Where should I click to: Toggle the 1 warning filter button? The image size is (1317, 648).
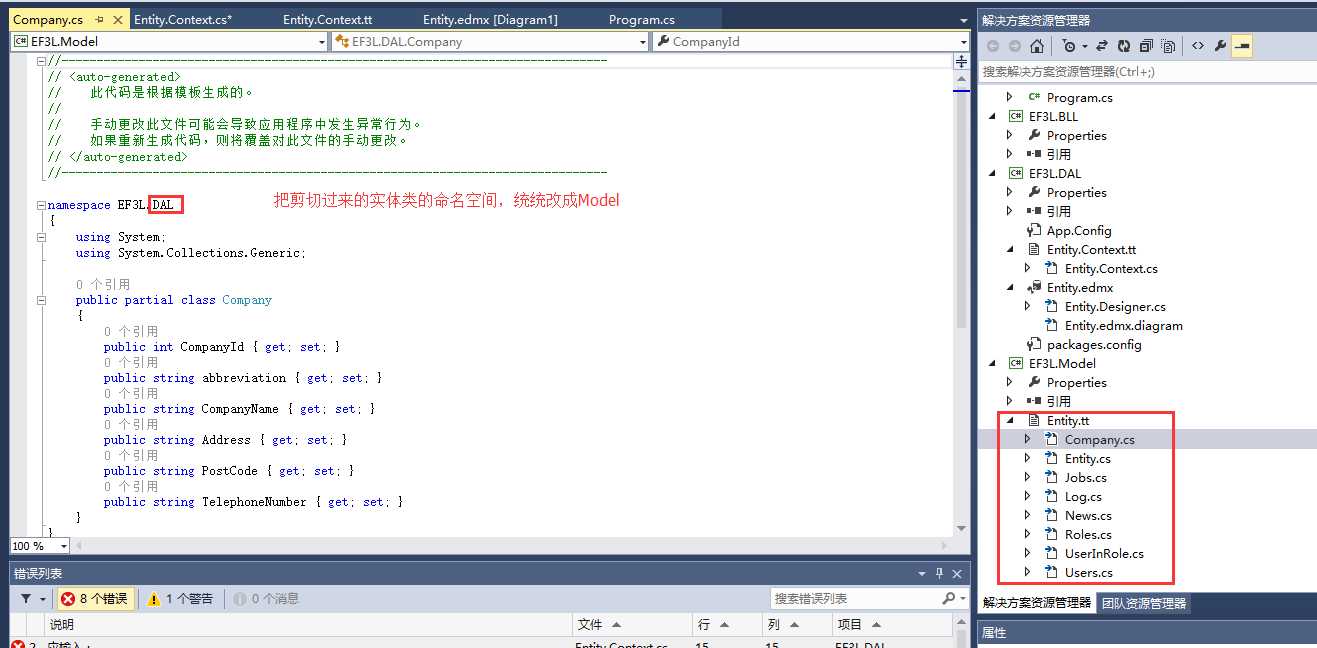(x=181, y=599)
